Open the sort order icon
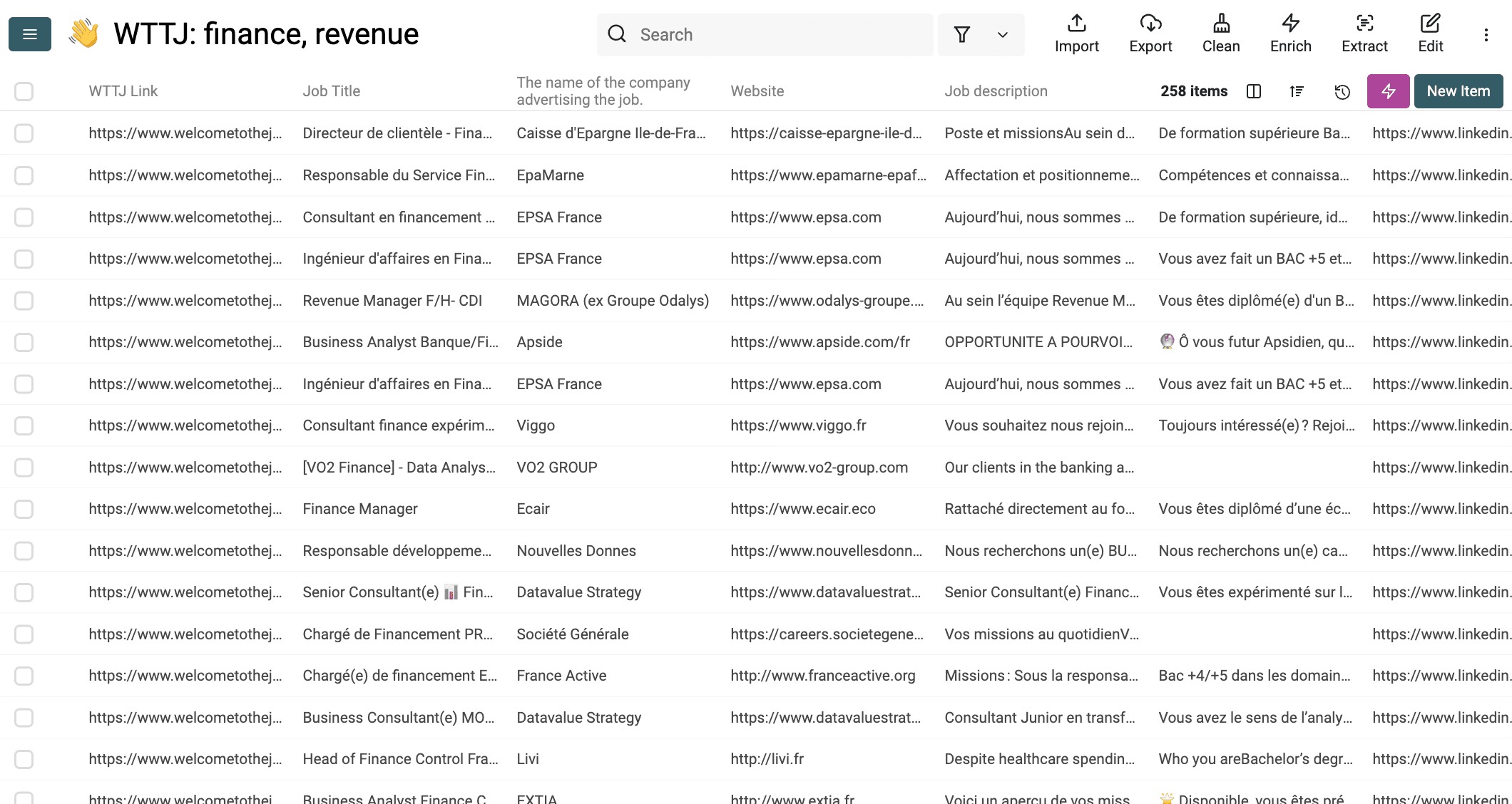This screenshot has height=804, width=1512. pyautogui.click(x=1297, y=91)
